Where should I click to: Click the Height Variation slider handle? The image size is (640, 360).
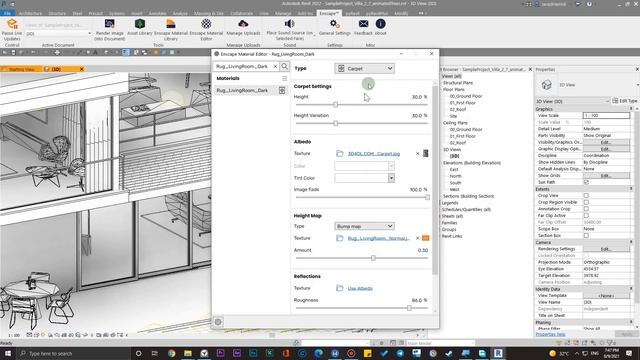[336, 123]
